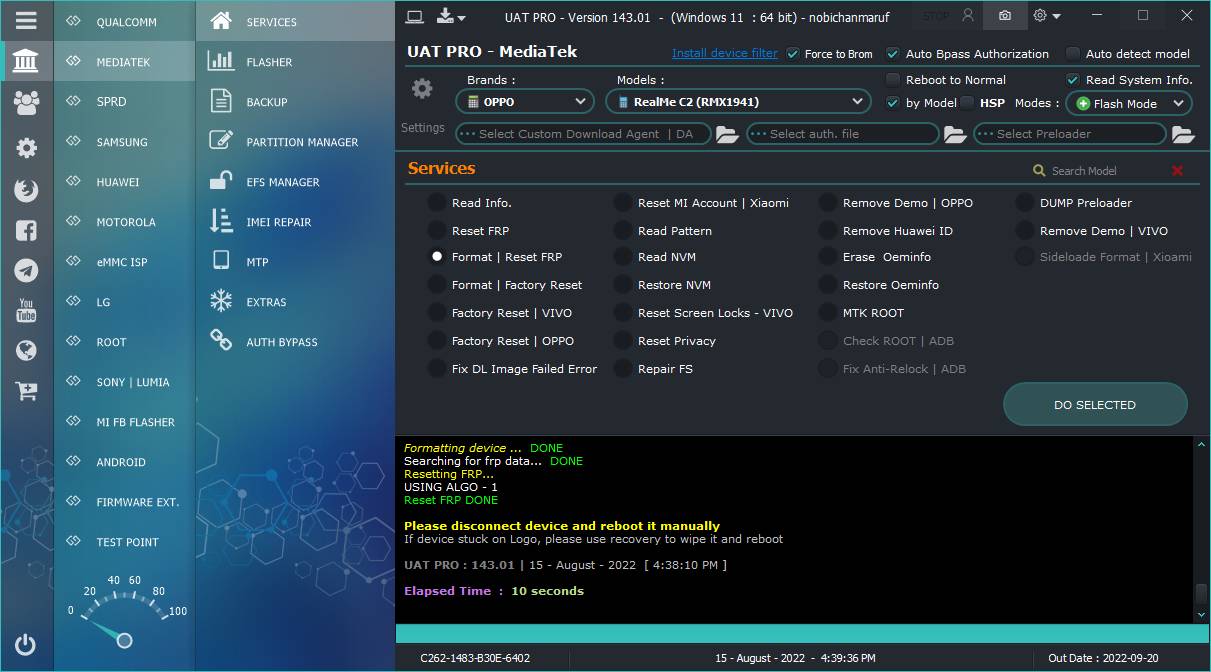This screenshot has height=672, width=1211.
Task: Open the EFS MANAGER tab
Action: click(295, 182)
